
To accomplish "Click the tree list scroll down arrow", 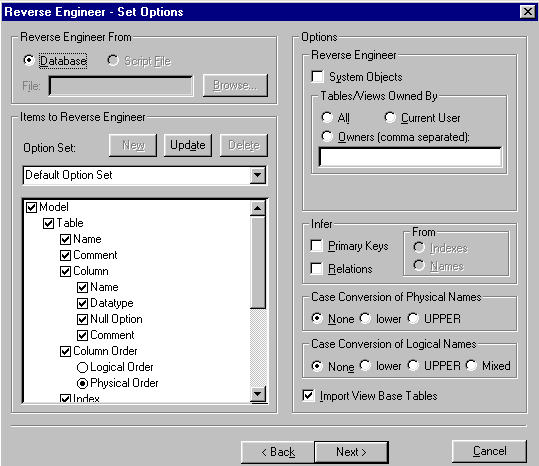I will (257, 394).
